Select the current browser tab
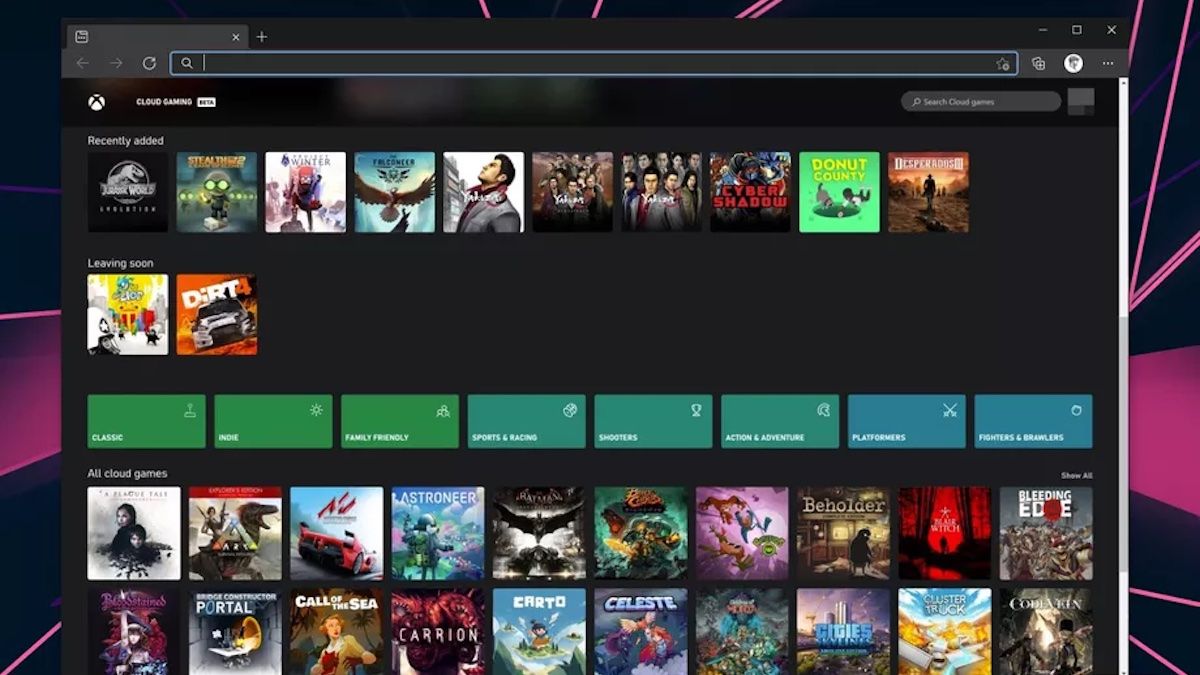This screenshot has width=1200, height=675. coord(158,37)
